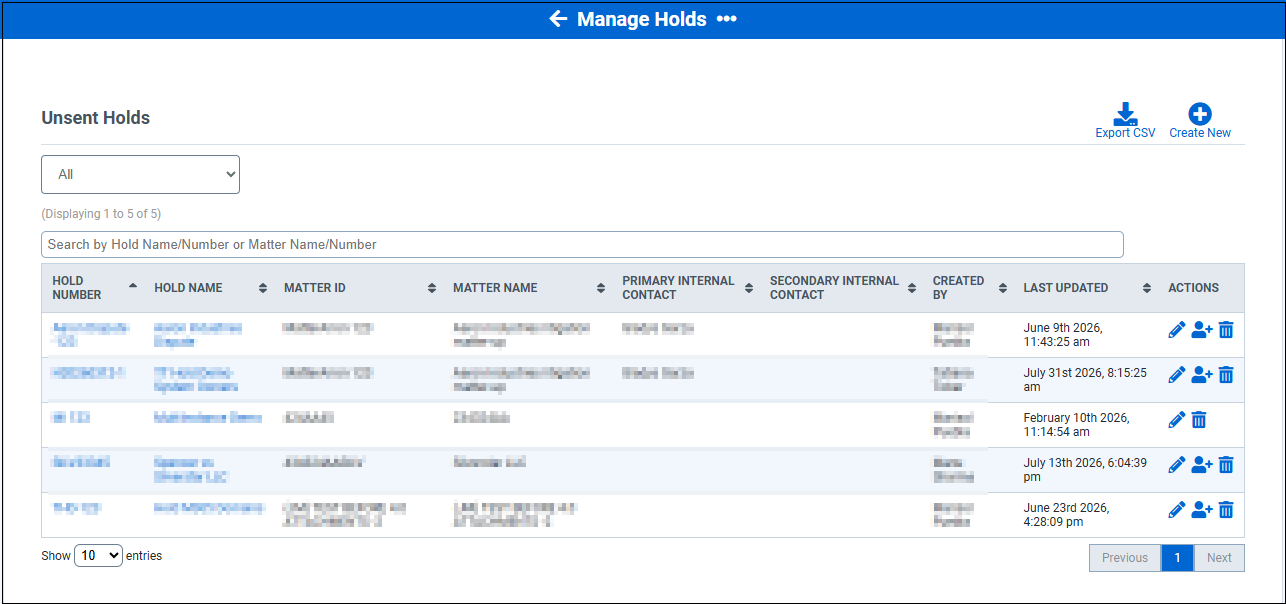
Task: Delete the hold updated June 9th 2026
Action: pos(1226,330)
